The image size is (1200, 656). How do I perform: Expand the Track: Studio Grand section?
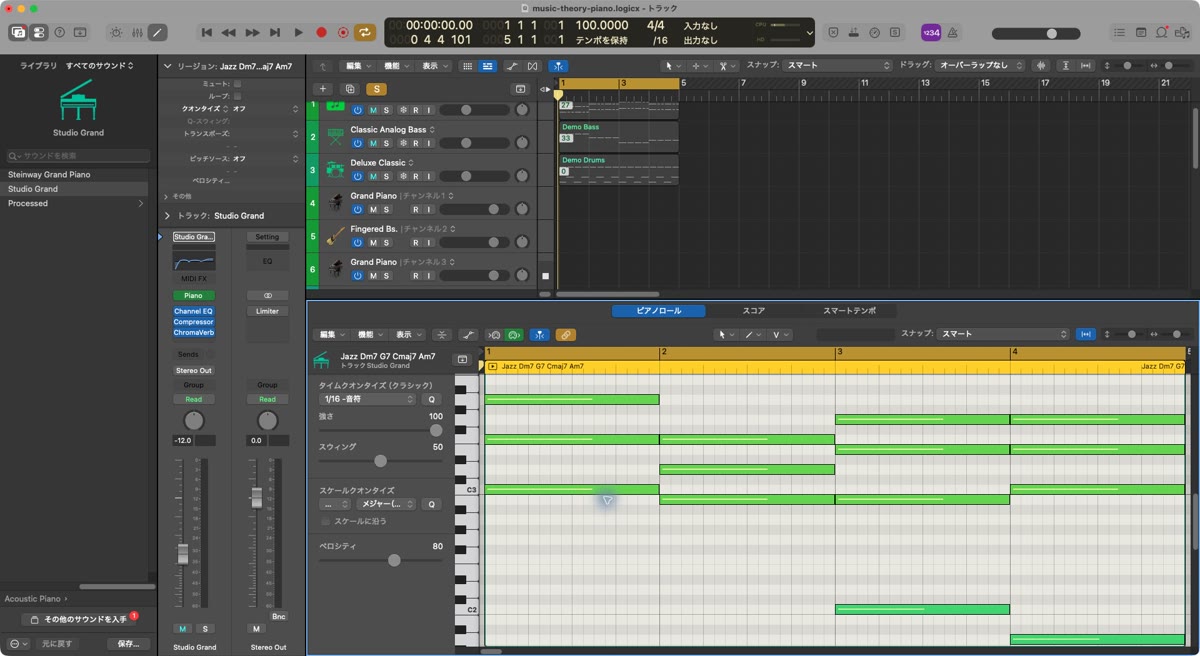(x=167, y=215)
